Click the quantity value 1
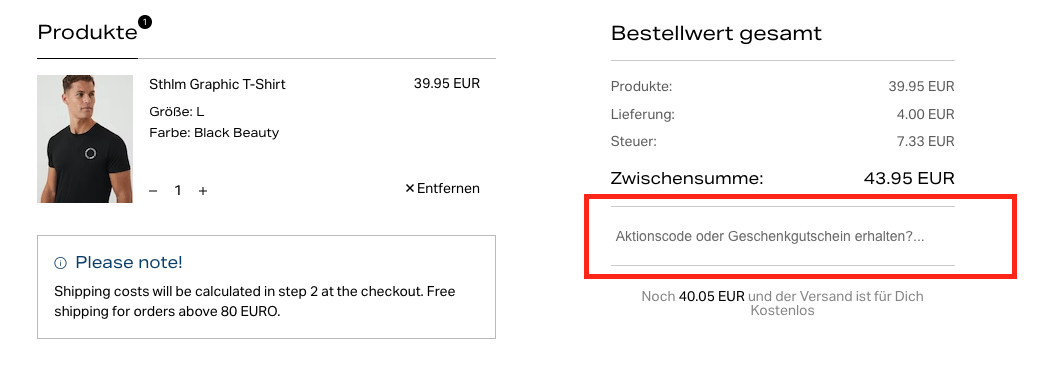The height and width of the screenshot is (392, 1047). click(178, 191)
